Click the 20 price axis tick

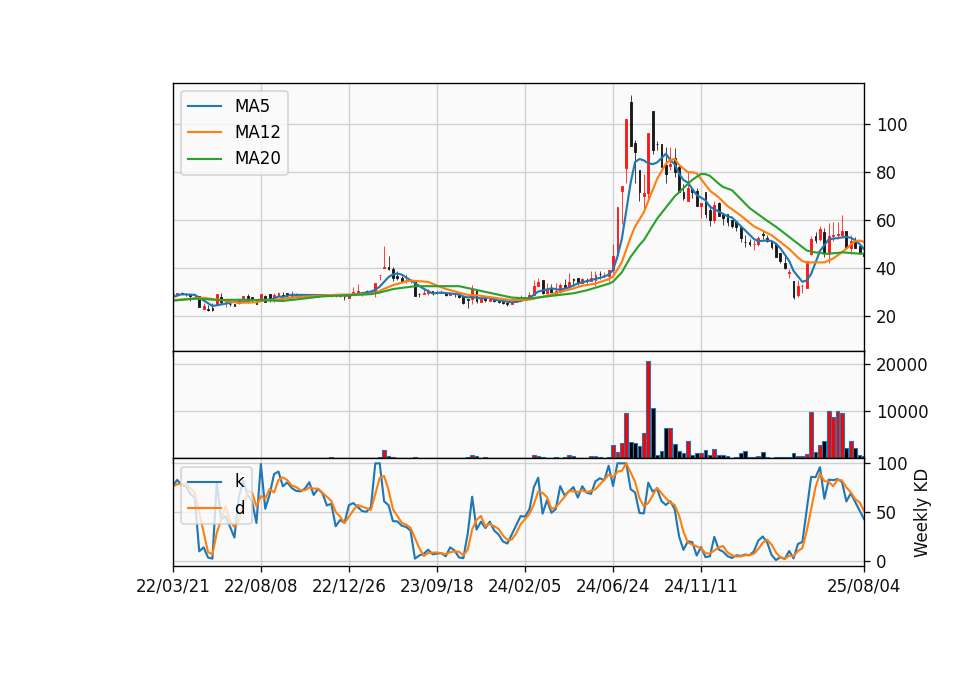(887, 317)
